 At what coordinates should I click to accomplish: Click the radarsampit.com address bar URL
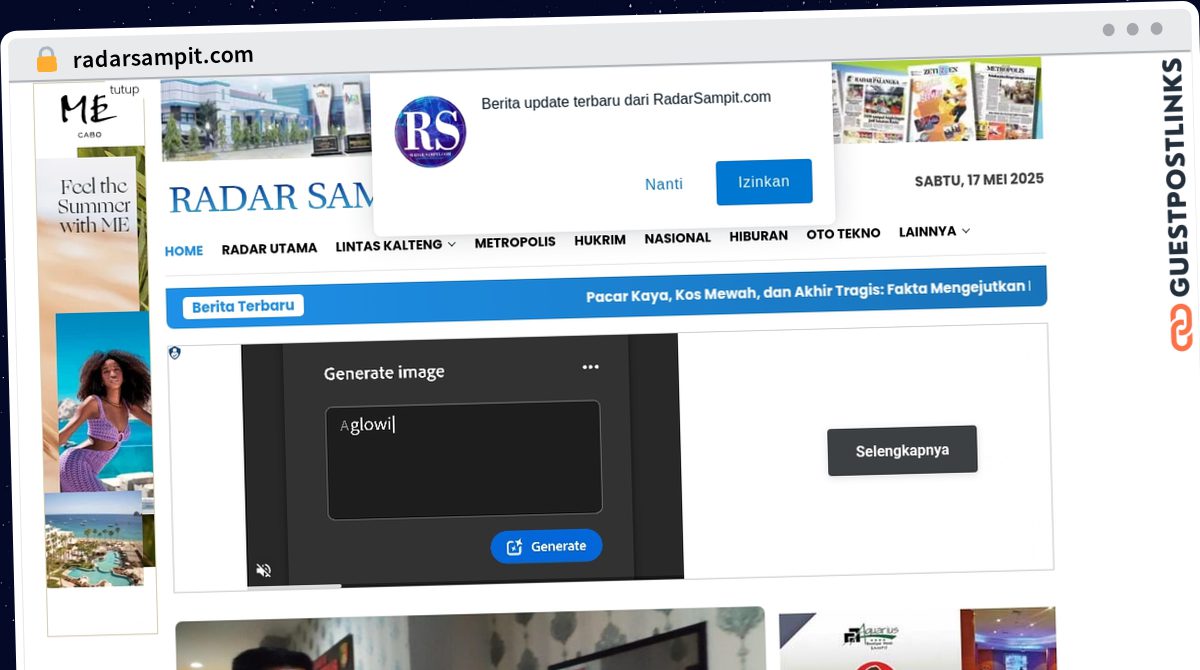pyautogui.click(x=163, y=57)
